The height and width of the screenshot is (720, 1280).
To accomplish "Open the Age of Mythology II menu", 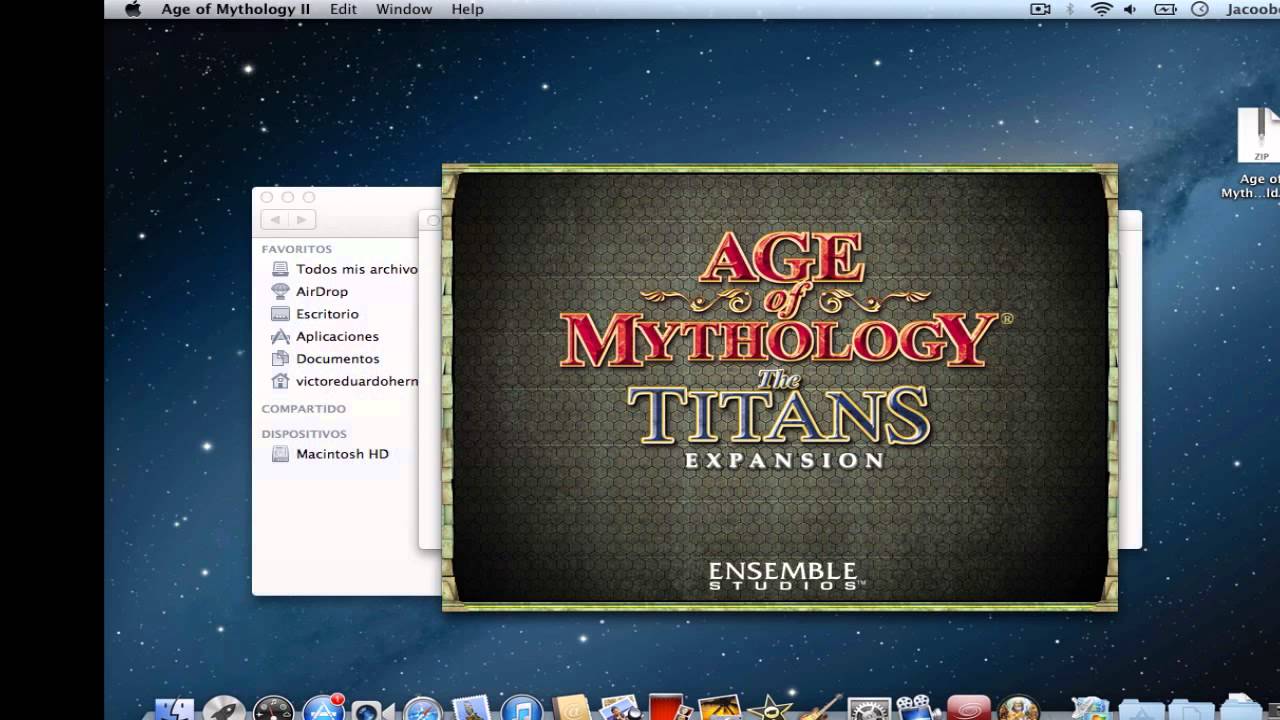I will 236,9.
